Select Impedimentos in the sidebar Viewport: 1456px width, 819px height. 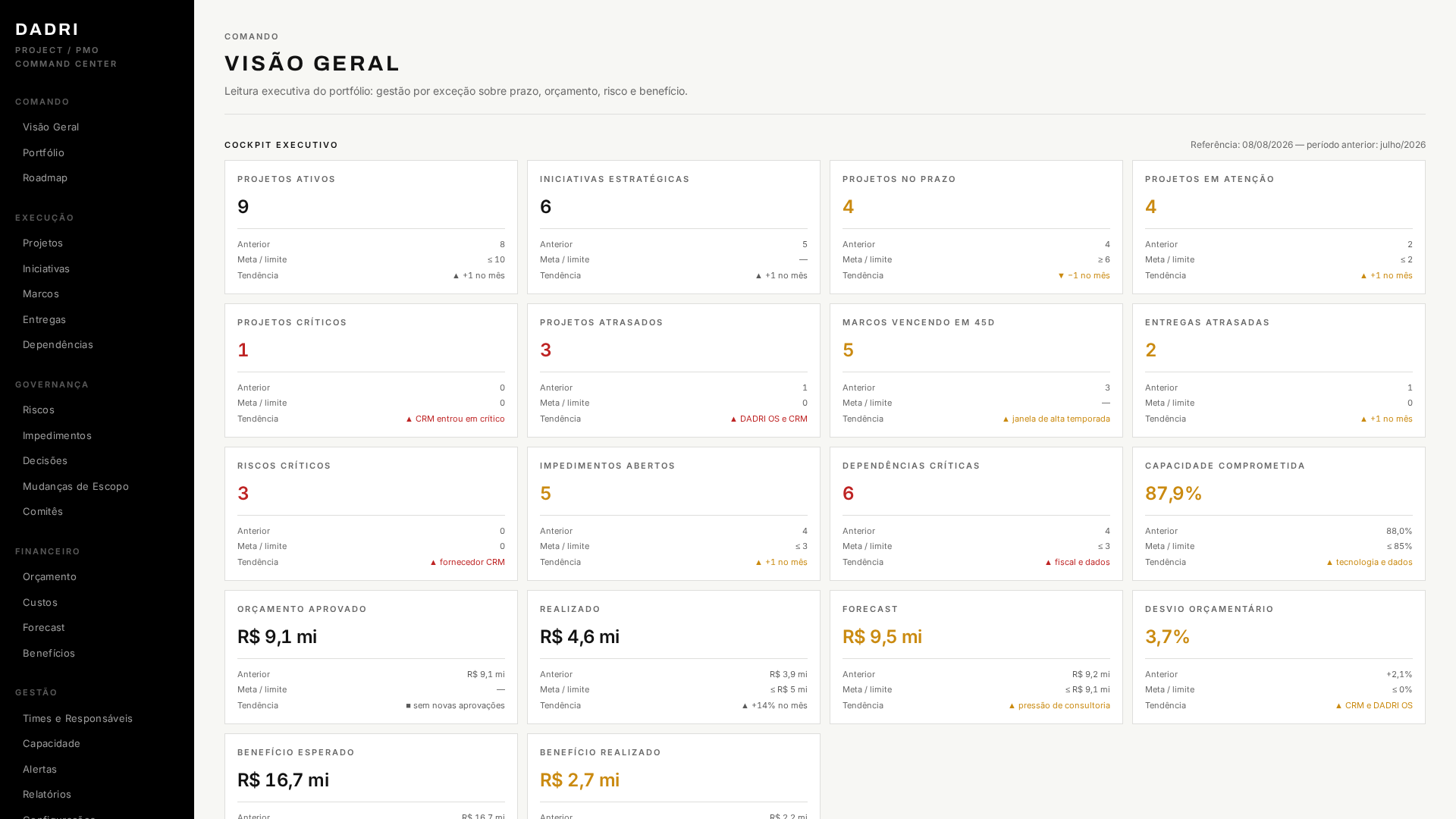click(97, 435)
